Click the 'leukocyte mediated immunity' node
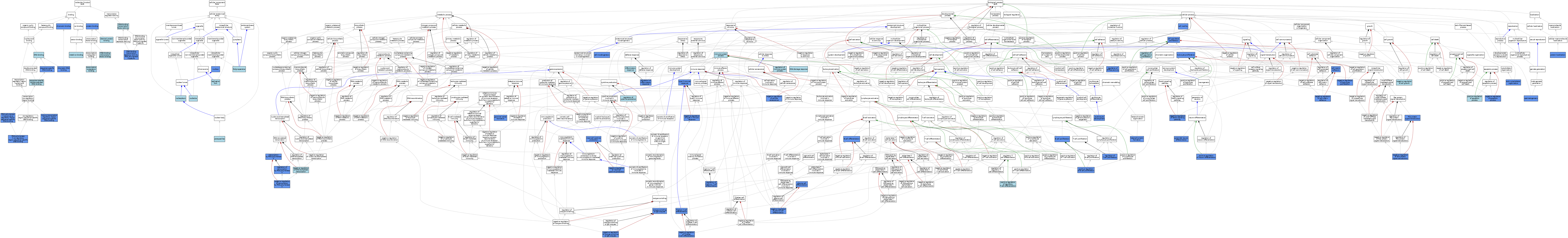The height and width of the screenshot is (238, 1568). pos(458,83)
